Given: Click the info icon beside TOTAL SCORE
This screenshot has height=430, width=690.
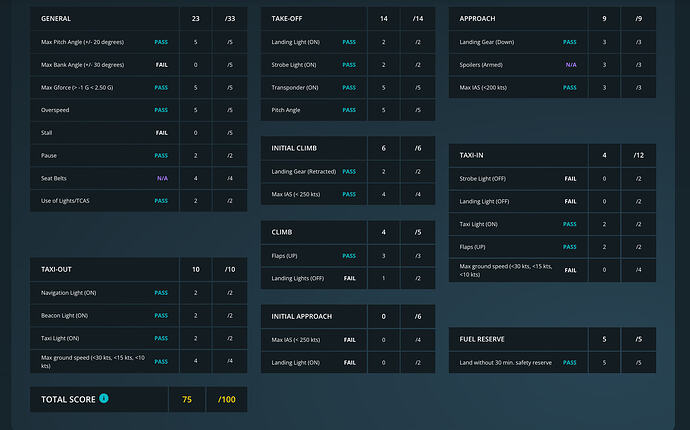Looking at the screenshot, I should point(104,398).
